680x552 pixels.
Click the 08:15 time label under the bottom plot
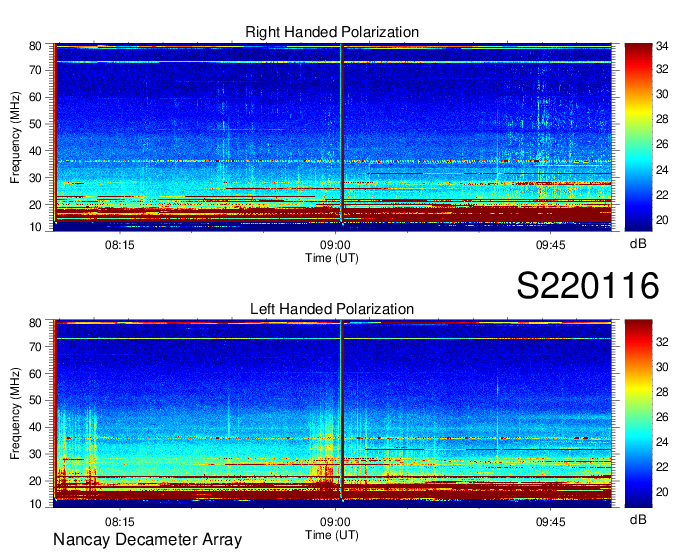[120, 522]
